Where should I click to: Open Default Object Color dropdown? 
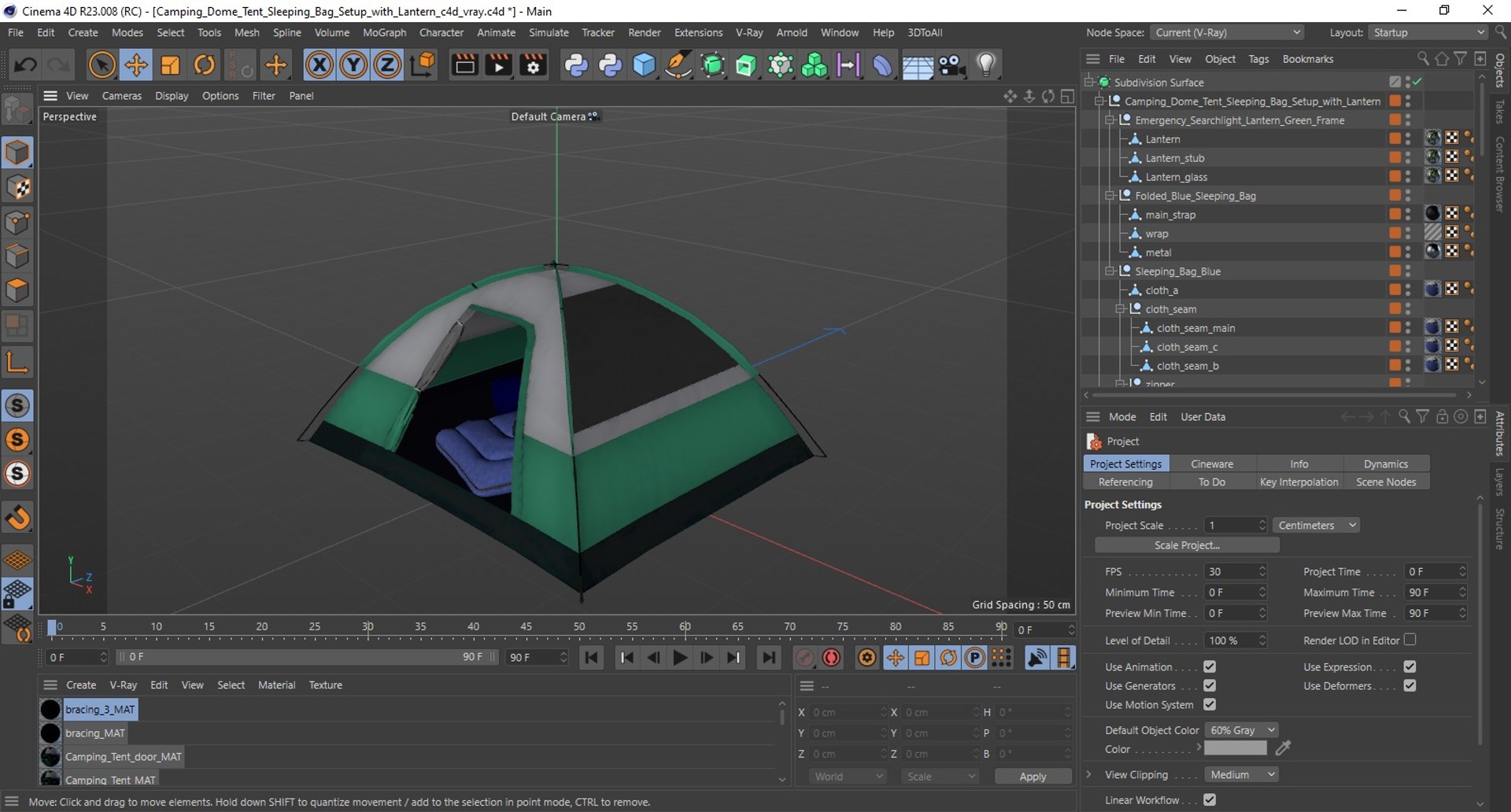pyautogui.click(x=1242, y=731)
